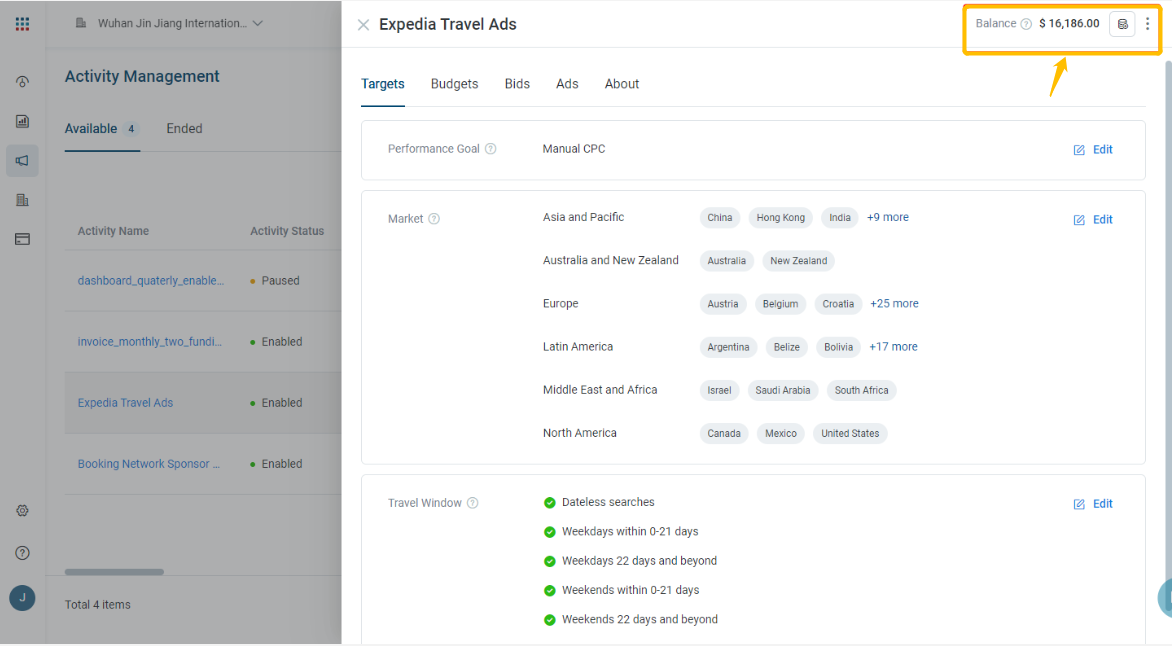The image size is (1172, 646).
Task: Click the $ 16,186.00 balance amount
Action: click(x=1069, y=24)
